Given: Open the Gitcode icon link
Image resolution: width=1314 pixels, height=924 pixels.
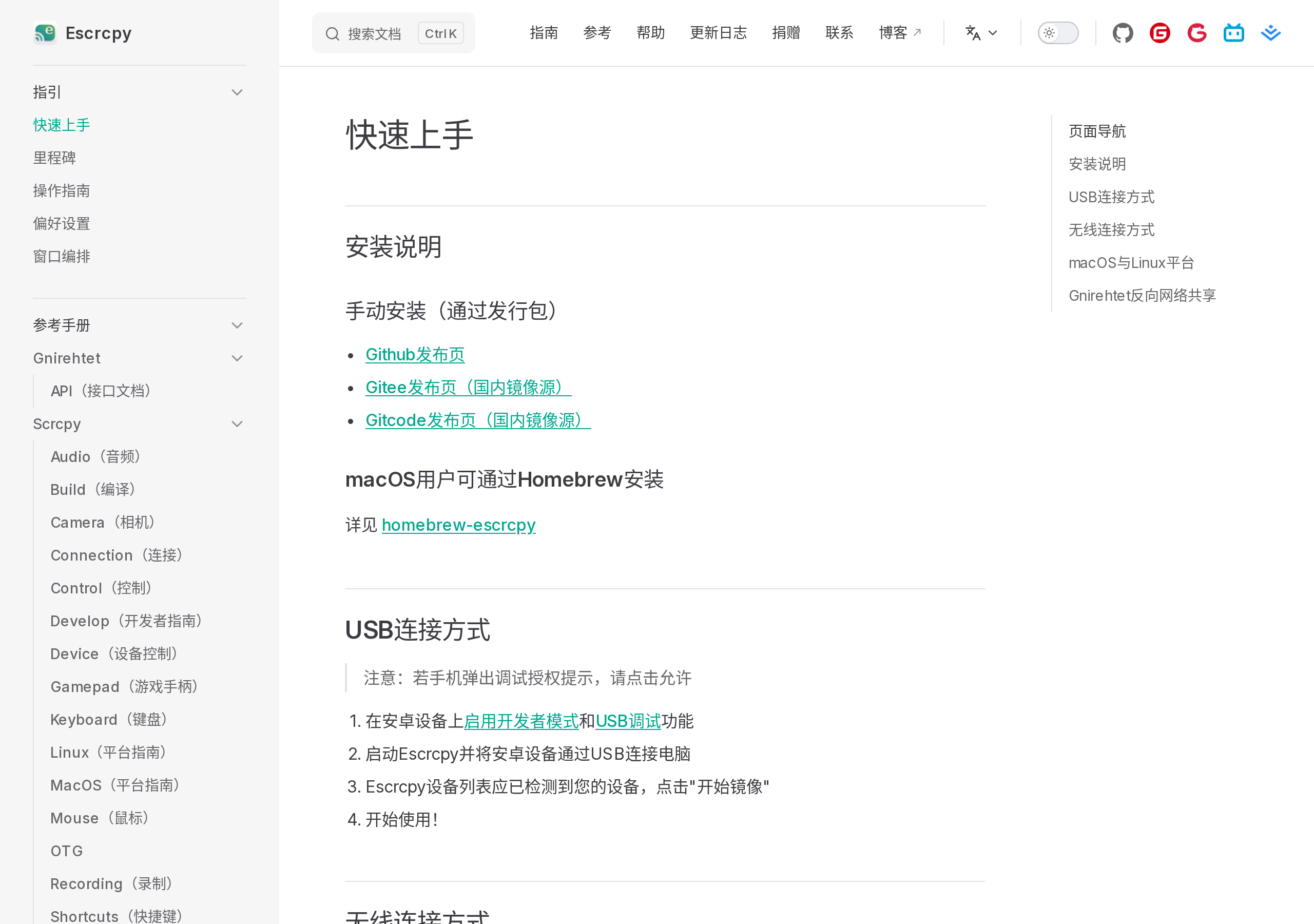Looking at the screenshot, I should (1196, 33).
